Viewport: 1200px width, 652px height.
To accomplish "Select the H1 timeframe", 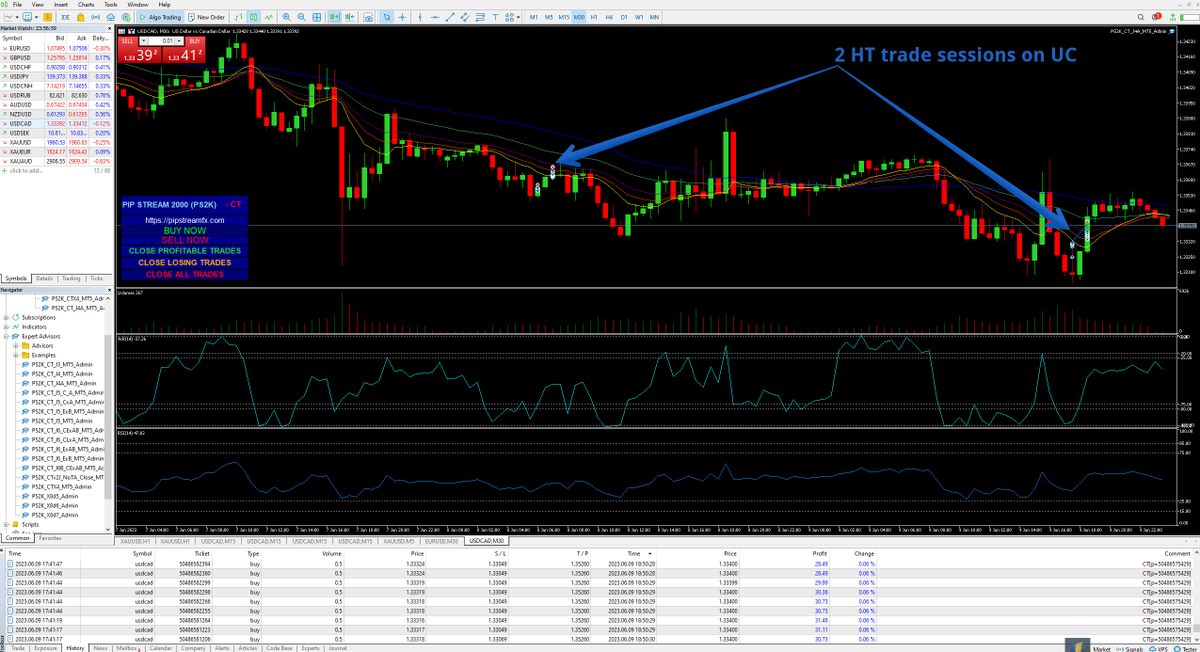I will (594, 17).
